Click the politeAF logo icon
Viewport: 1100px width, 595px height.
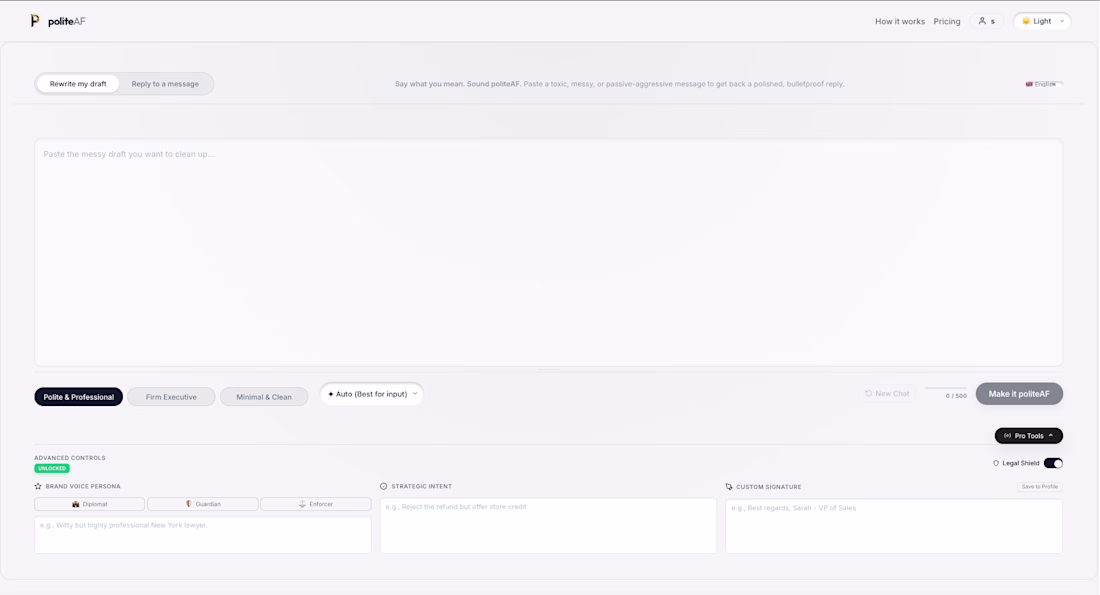point(34,21)
